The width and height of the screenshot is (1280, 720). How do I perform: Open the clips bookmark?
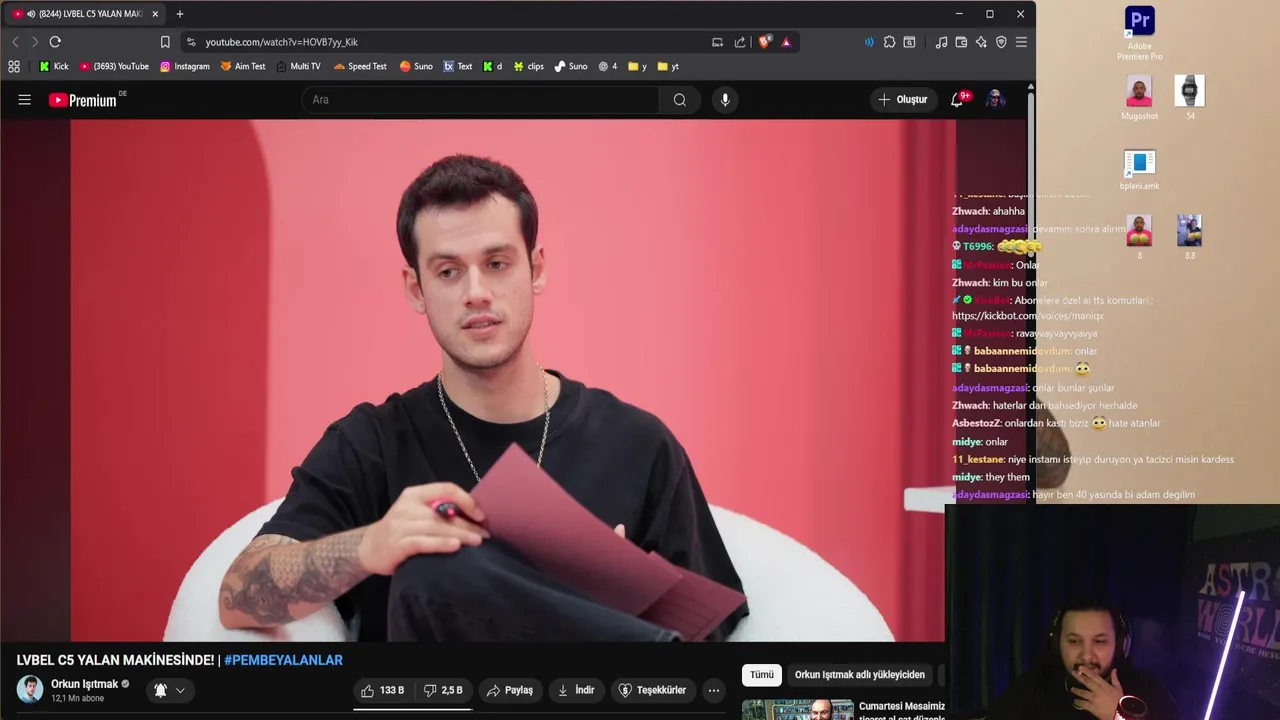click(x=529, y=66)
